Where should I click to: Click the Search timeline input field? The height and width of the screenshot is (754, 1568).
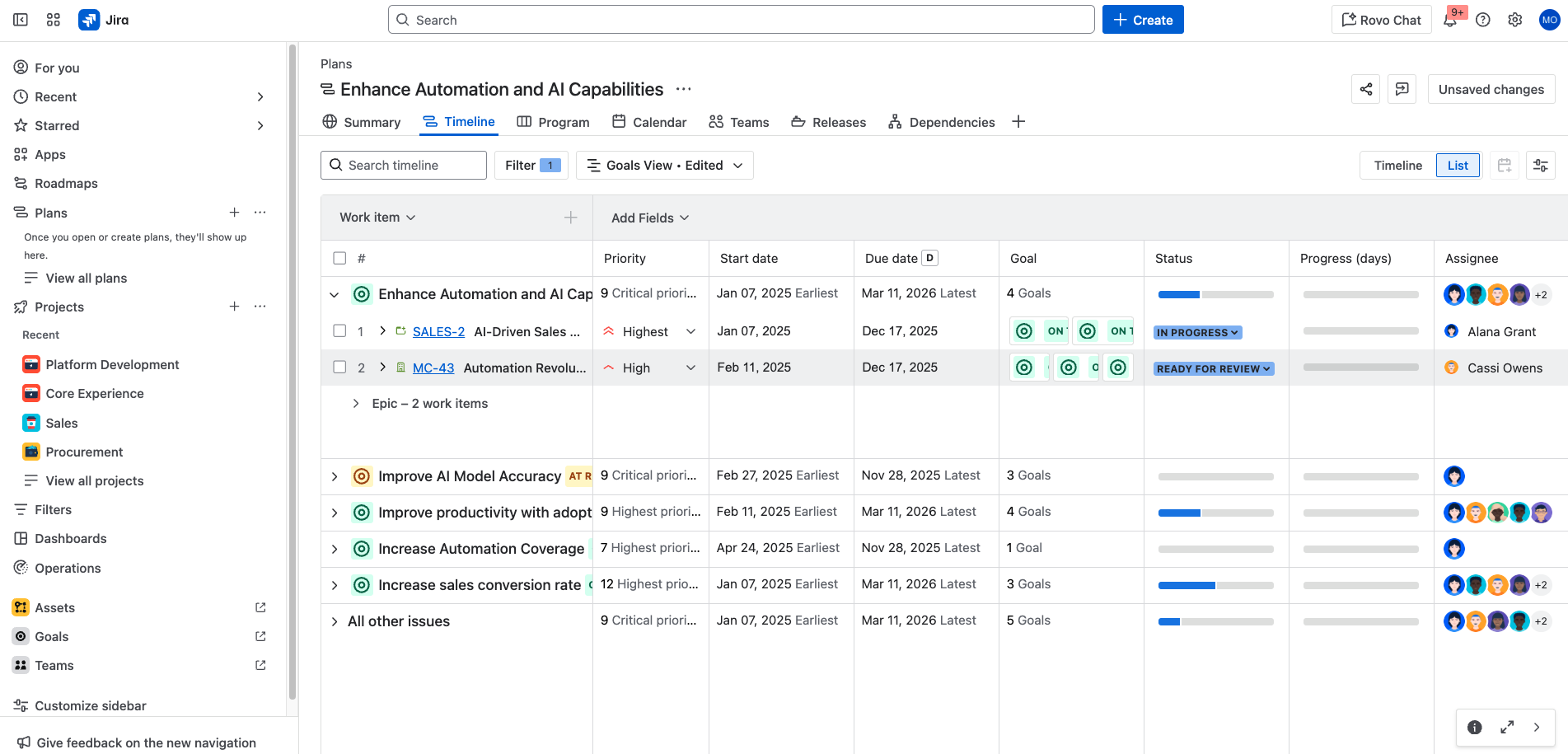click(404, 166)
